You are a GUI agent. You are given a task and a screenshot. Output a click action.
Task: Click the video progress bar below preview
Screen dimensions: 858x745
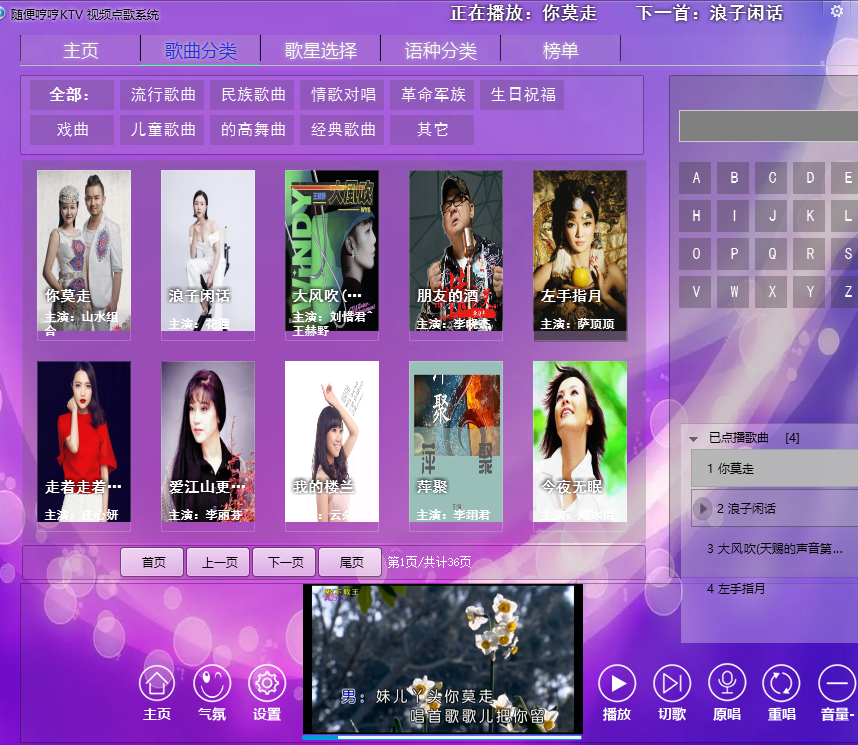coord(440,738)
